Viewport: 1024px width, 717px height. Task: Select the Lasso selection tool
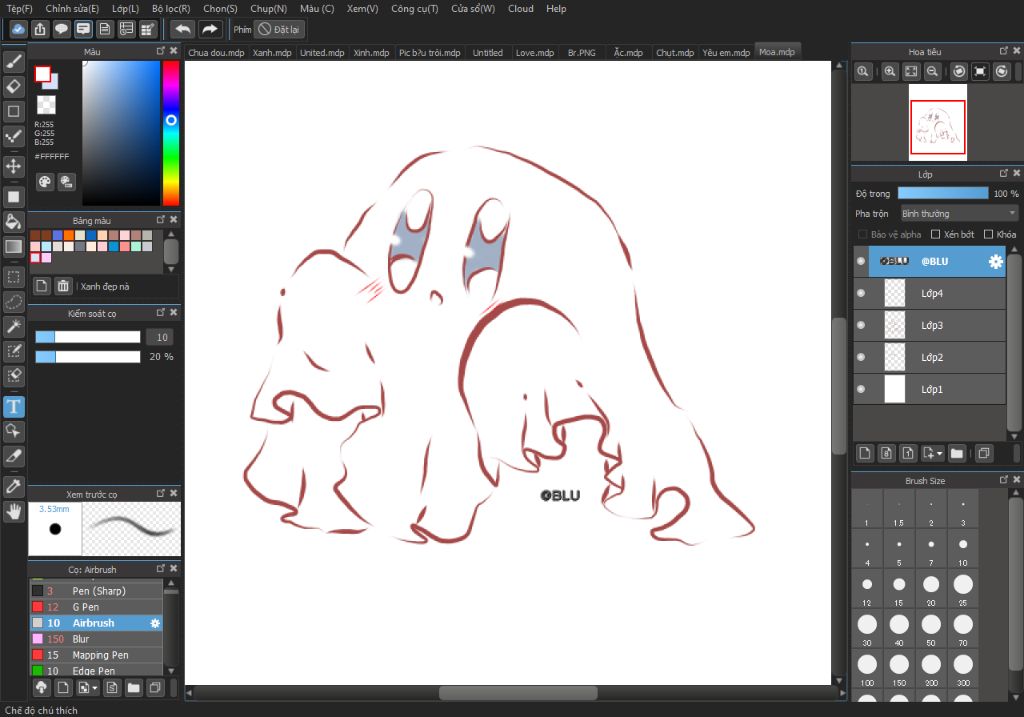pos(13,302)
